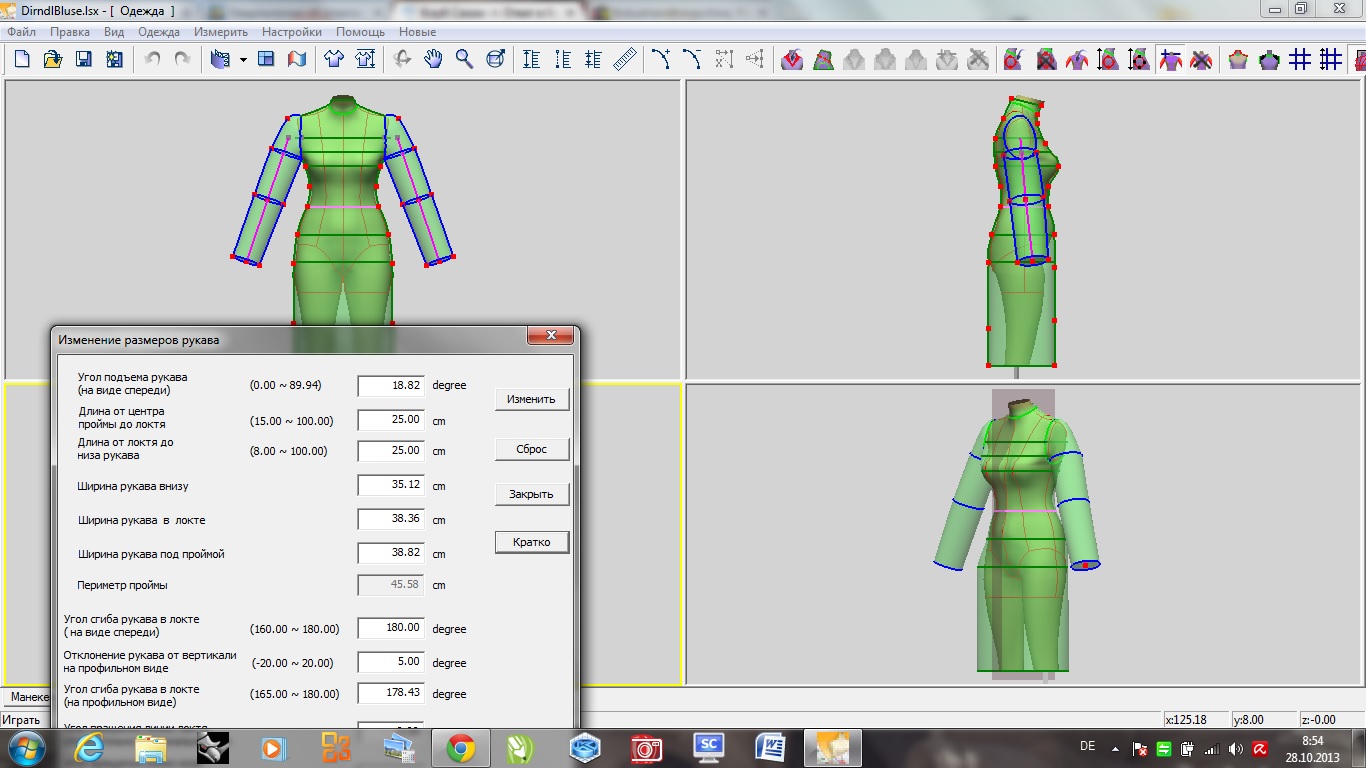Click the Закрыть button in sleeve dialog
The image size is (1366, 768).
pos(532,494)
